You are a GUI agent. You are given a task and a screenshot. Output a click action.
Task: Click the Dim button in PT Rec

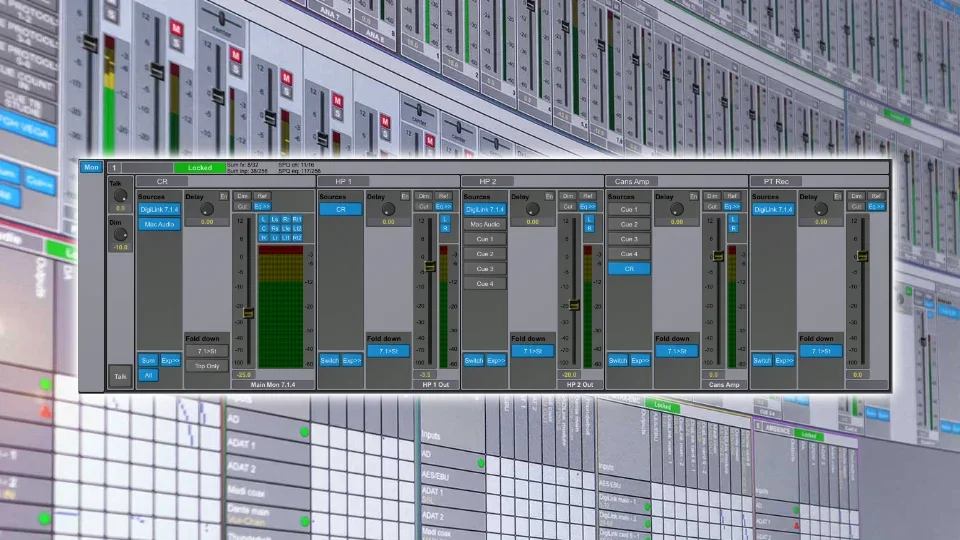[x=857, y=197]
